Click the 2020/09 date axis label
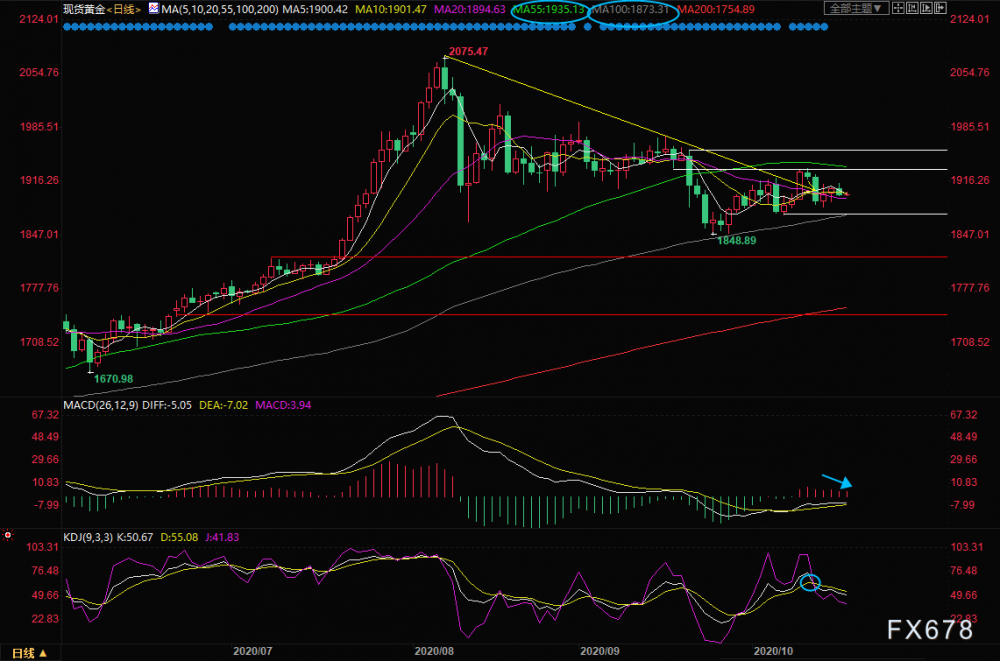 [599, 651]
